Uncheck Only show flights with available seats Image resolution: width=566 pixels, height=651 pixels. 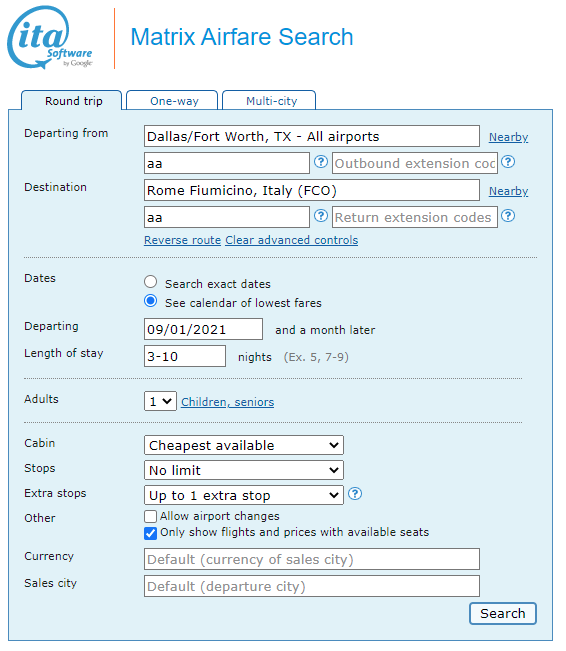[150, 533]
